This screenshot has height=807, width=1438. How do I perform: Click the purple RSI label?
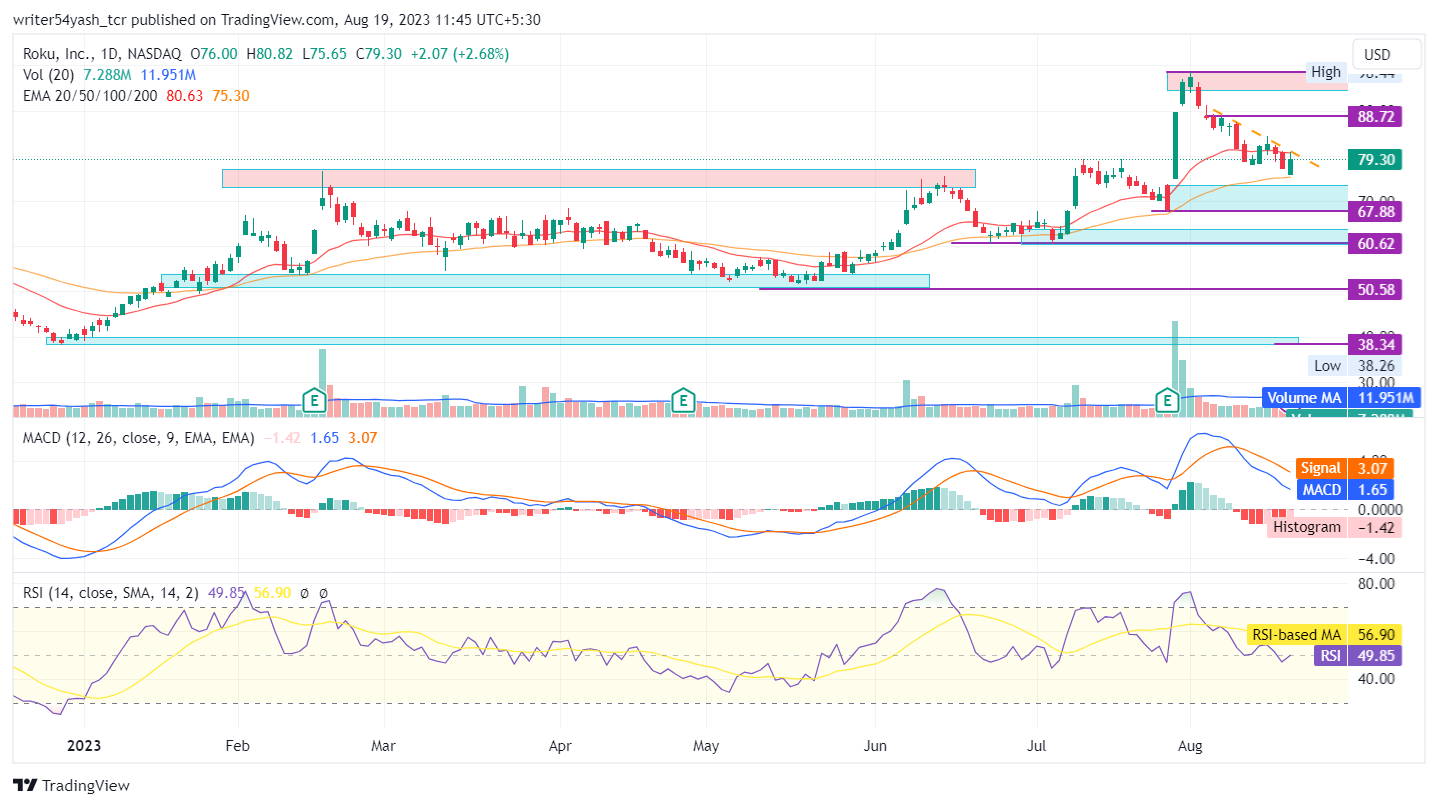(x=1329, y=656)
